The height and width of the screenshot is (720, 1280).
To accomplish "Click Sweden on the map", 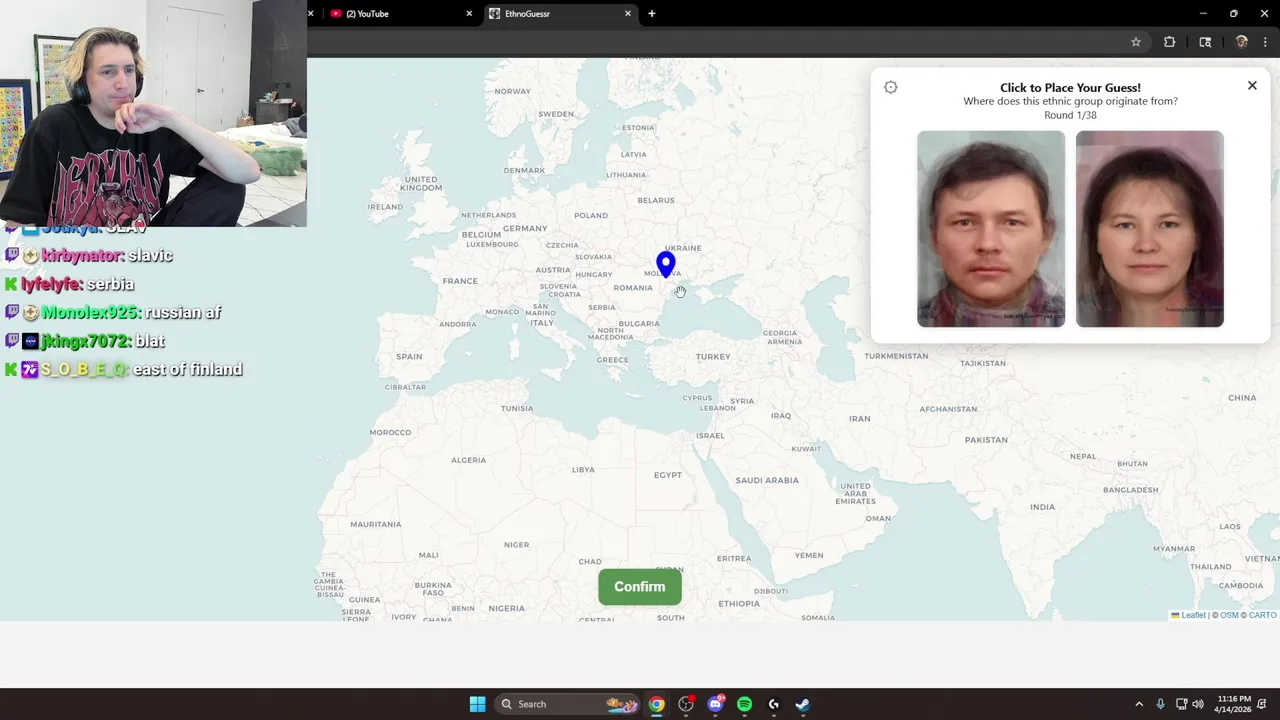I will tap(556, 114).
